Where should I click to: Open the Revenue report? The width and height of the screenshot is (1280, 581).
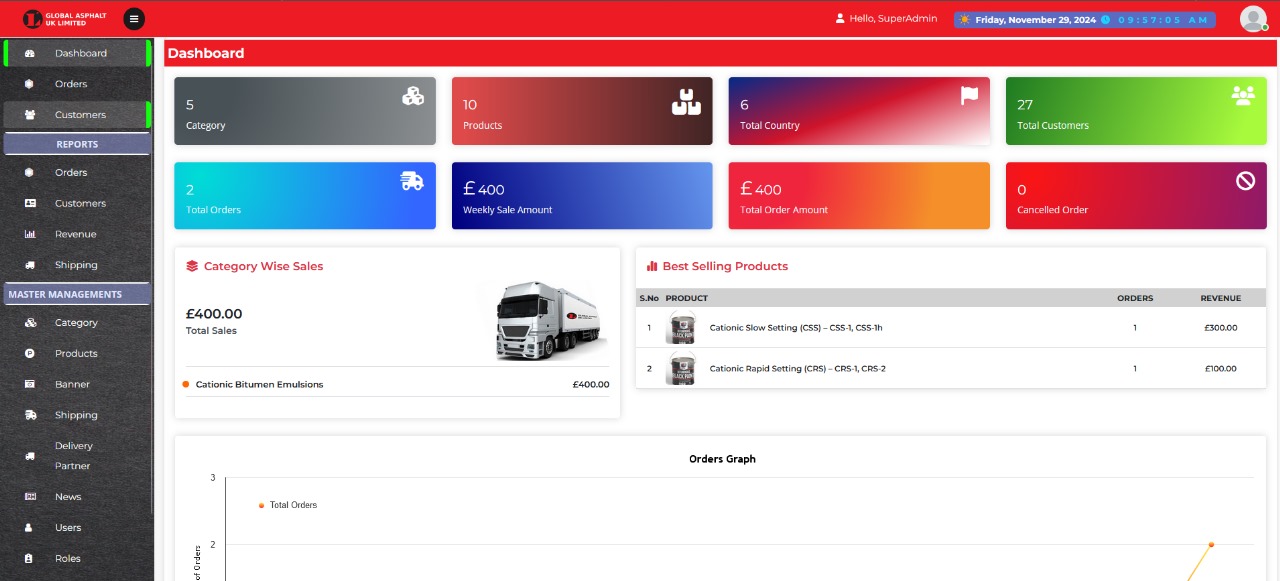click(x=75, y=234)
